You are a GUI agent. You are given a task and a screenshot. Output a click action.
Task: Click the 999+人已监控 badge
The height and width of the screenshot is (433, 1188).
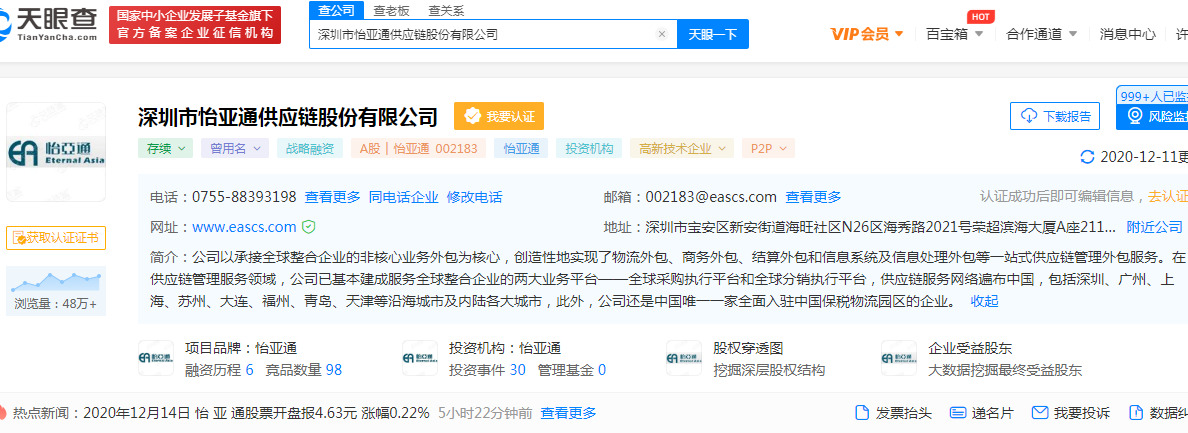click(x=1152, y=96)
